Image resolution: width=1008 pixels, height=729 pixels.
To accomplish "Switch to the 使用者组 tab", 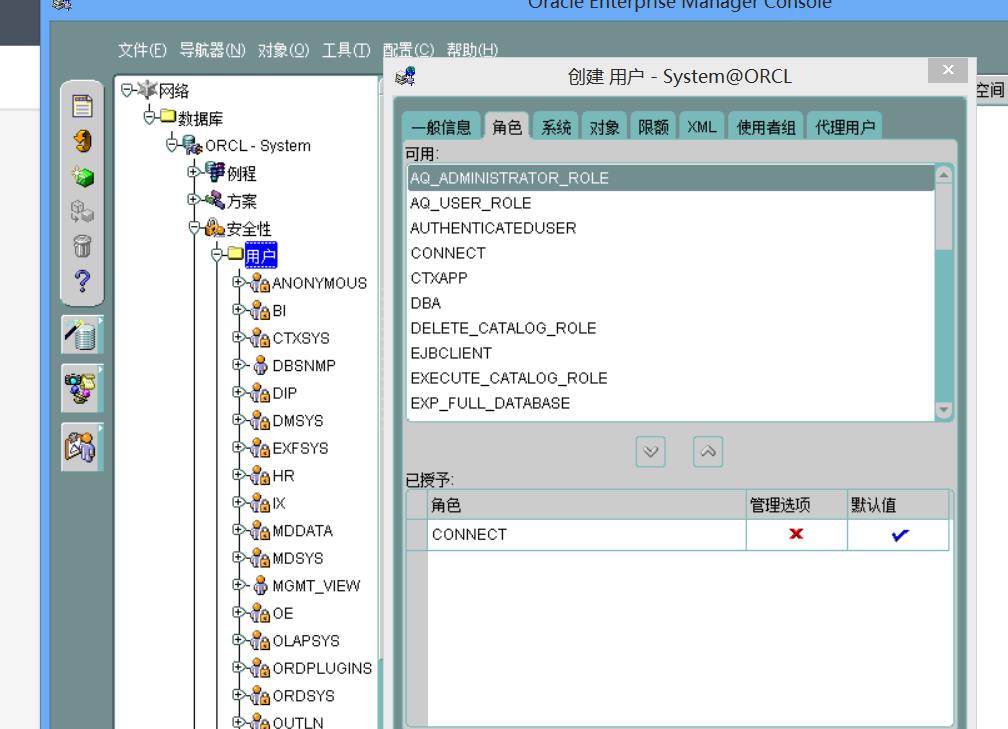I will (766, 127).
